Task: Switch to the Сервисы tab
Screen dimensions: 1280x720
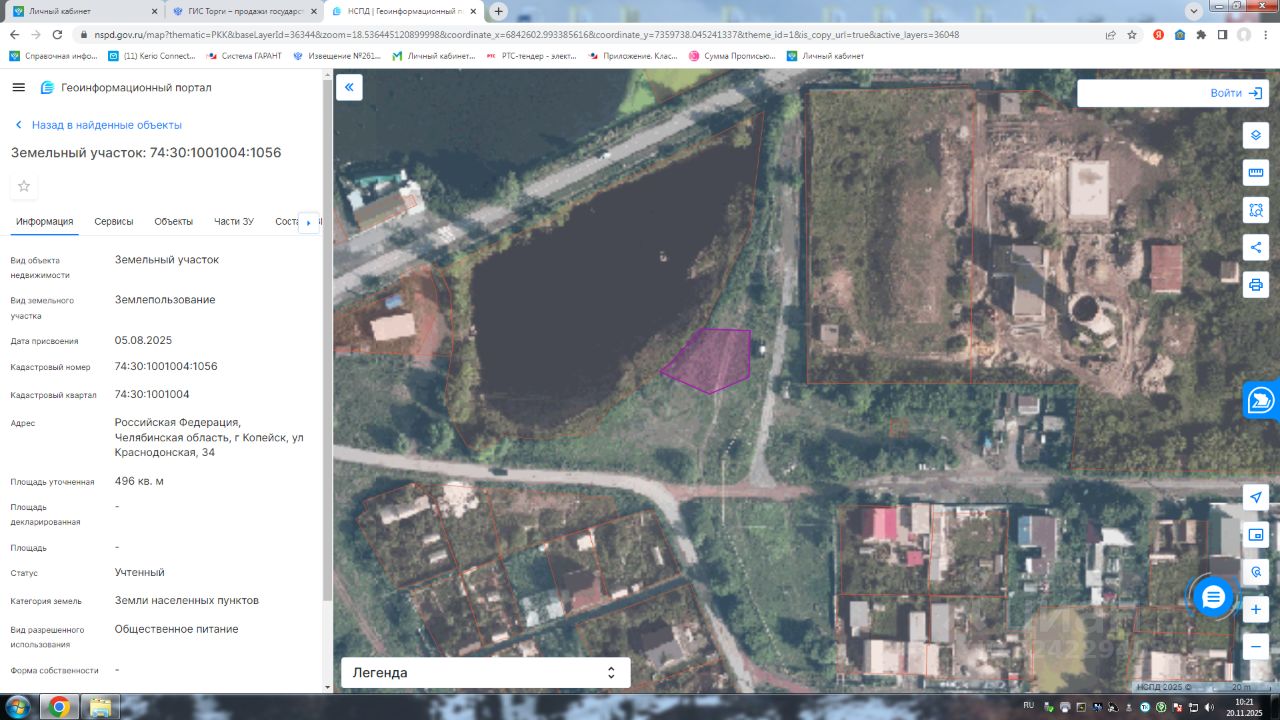Action: point(113,221)
